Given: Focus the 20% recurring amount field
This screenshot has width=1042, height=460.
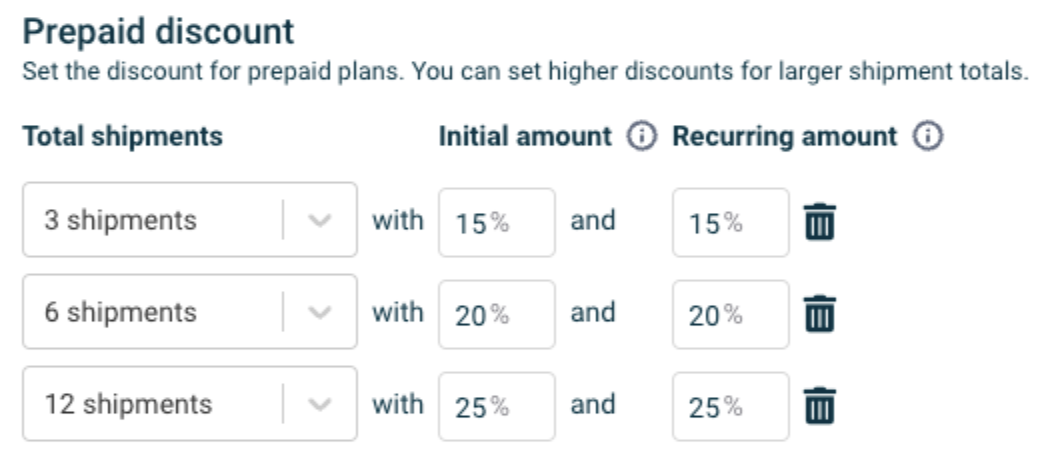Looking at the screenshot, I should pyautogui.click(x=731, y=314).
